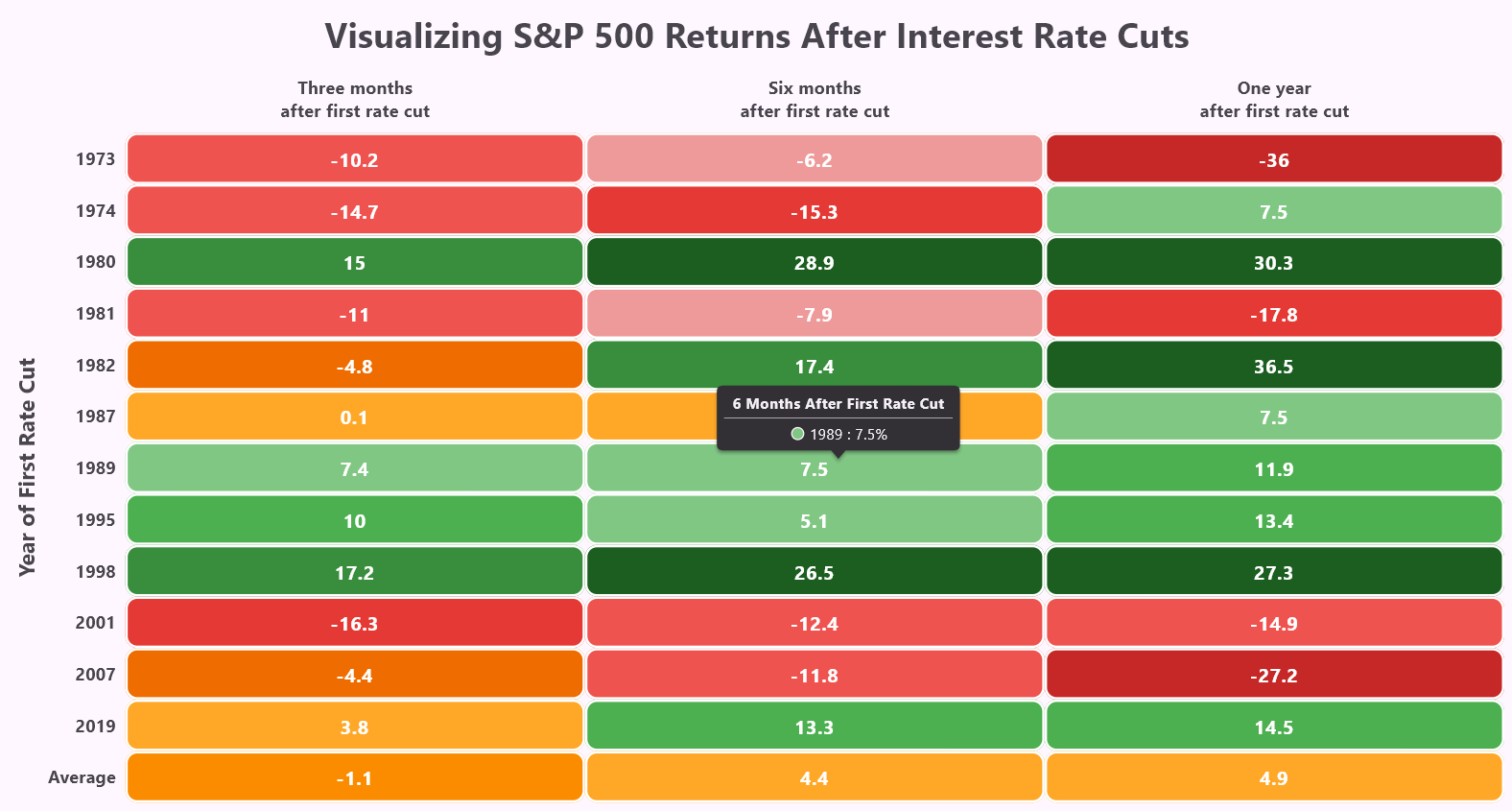Viewport: 1512px width, 811px height.
Task: Click the "One year after first rate cut" header
Action: [x=1273, y=100]
